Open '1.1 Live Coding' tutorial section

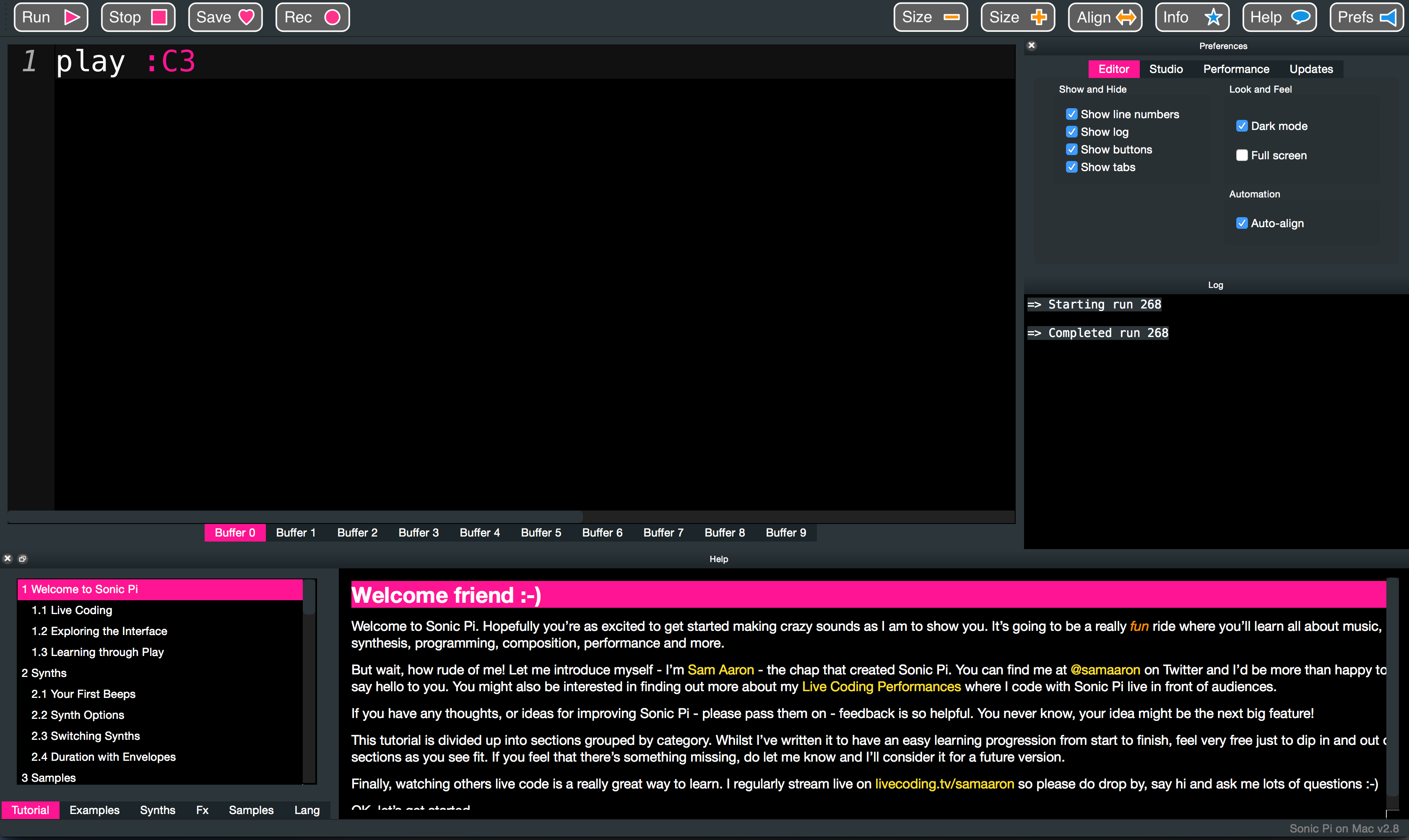tap(160, 610)
